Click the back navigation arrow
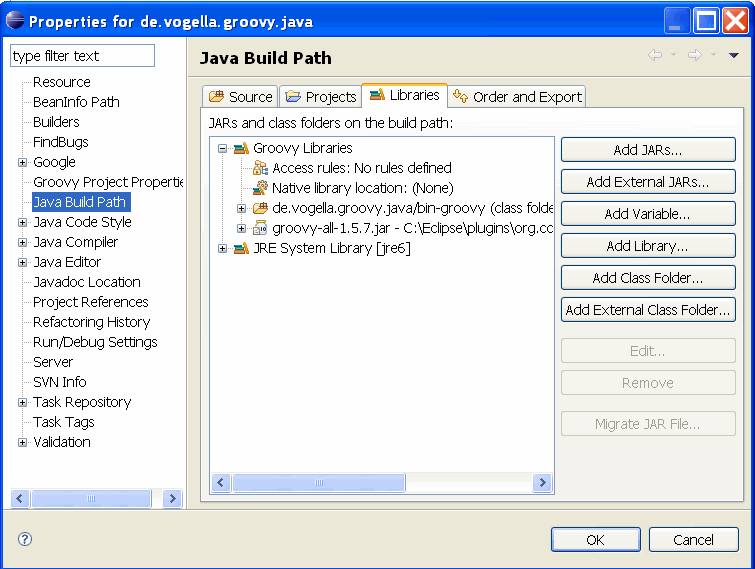 [x=655, y=55]
